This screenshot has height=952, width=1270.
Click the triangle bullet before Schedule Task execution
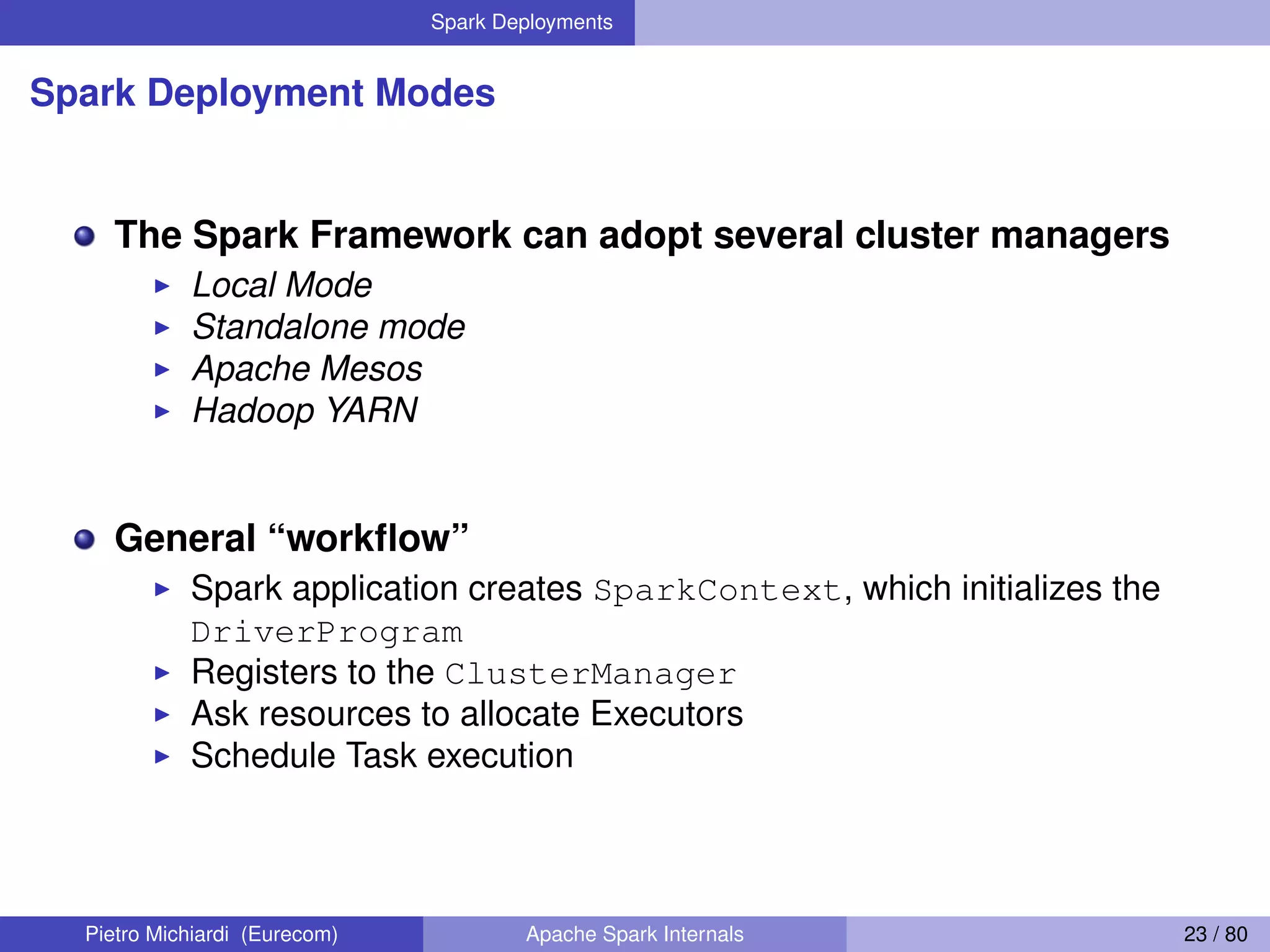(162, 756)
